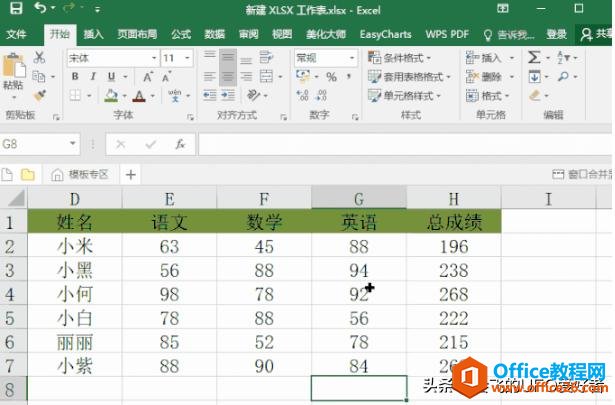Expand the Name Box dropdown arrow

click(x=73, y=143)
